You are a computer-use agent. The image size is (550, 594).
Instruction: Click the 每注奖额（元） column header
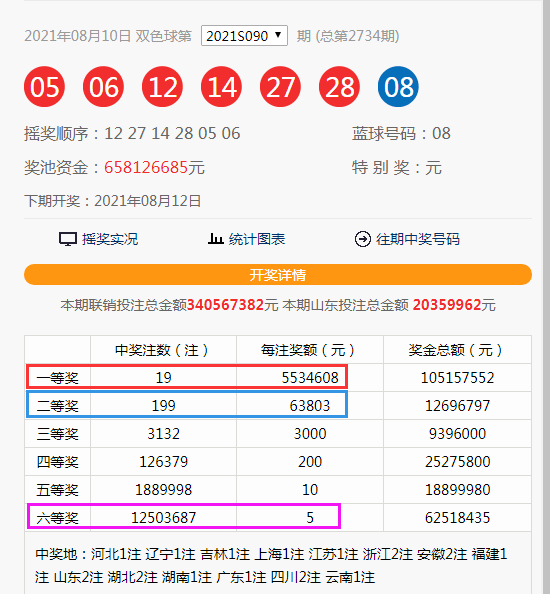click(x=310, y=350)
